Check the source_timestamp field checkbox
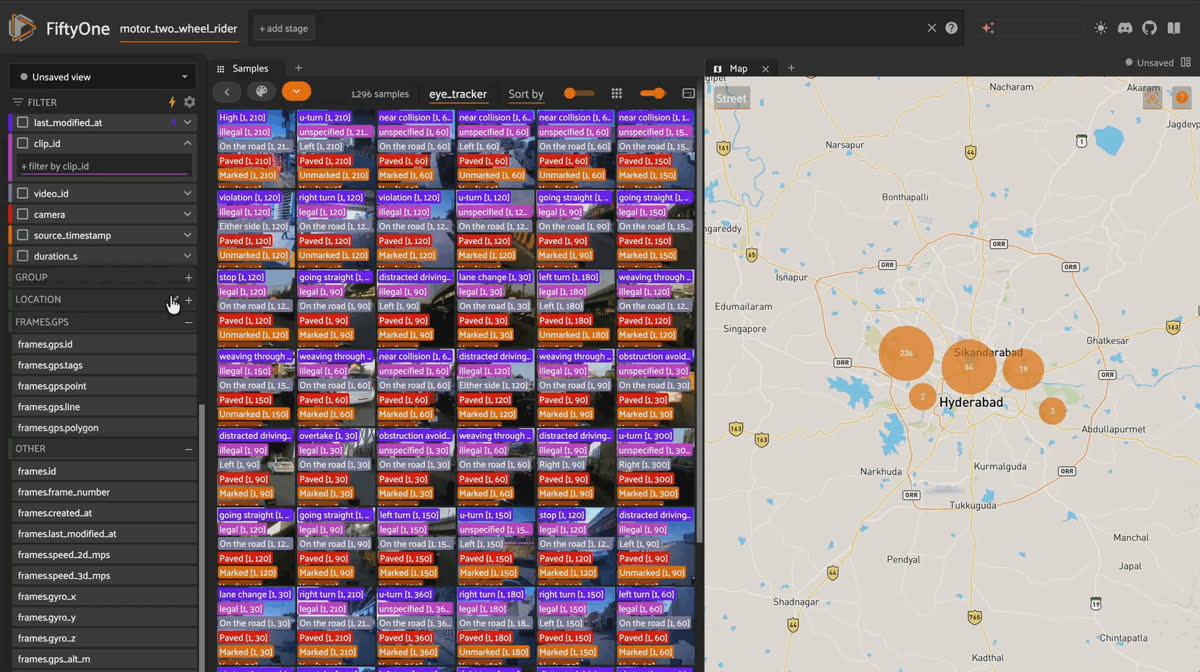This screenshot has height=672, width=1200. [22, 235]
